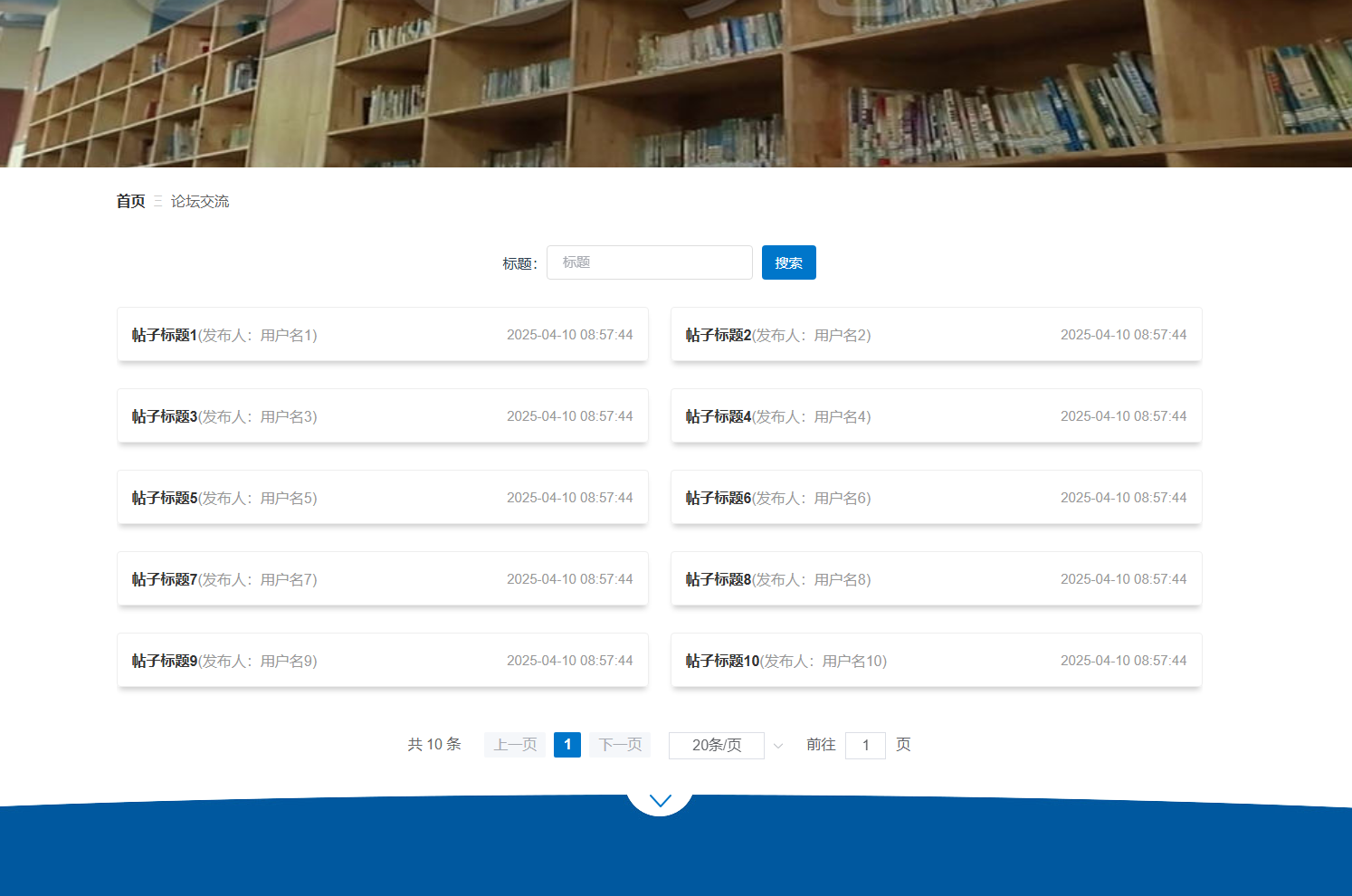Select 论坛交流 breadcrumb item
The height and width of the screenshot is (896, 1352).
[x=200, y=201]
